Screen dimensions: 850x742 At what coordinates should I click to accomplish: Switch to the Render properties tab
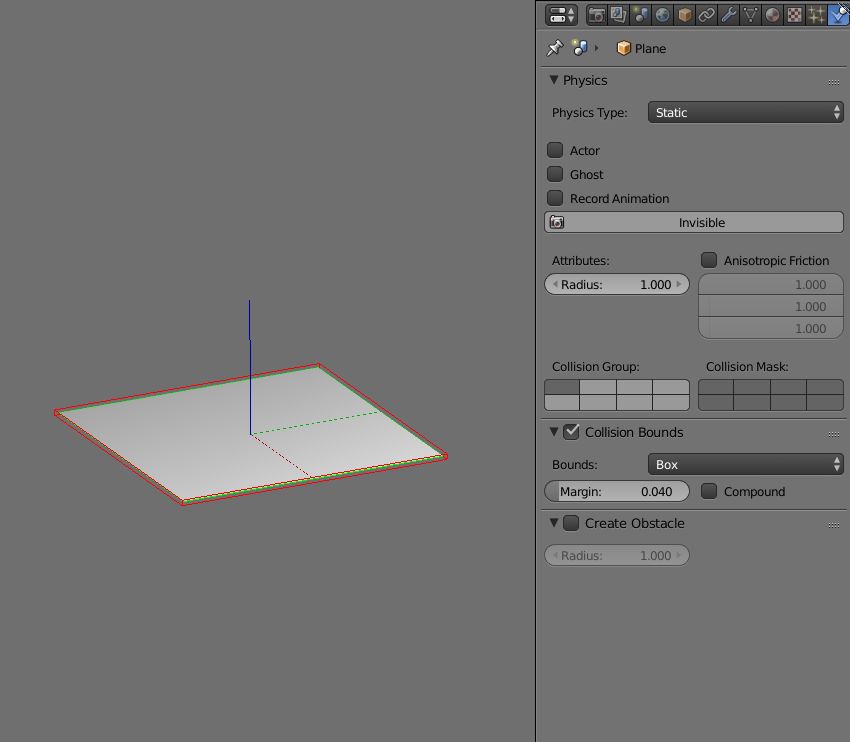[596, 15]
